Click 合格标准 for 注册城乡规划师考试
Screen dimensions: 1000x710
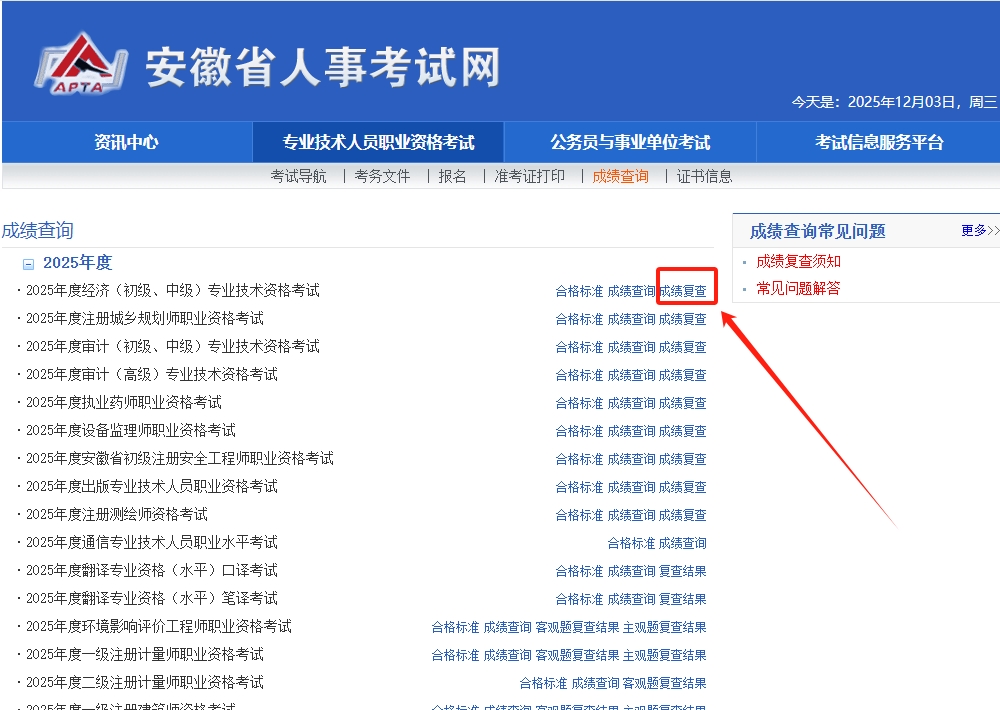(x=579, y=319)
